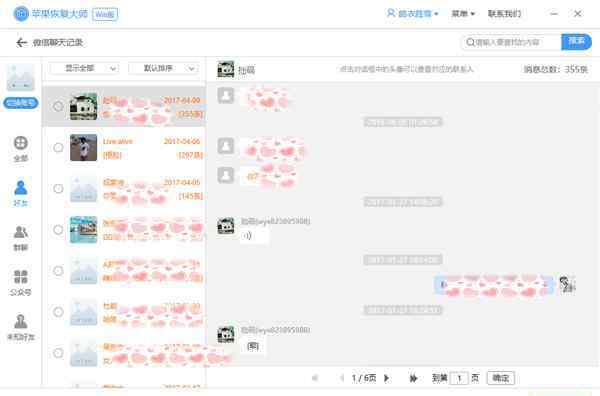Click the blue sent message bubble

tap(494, 285)
